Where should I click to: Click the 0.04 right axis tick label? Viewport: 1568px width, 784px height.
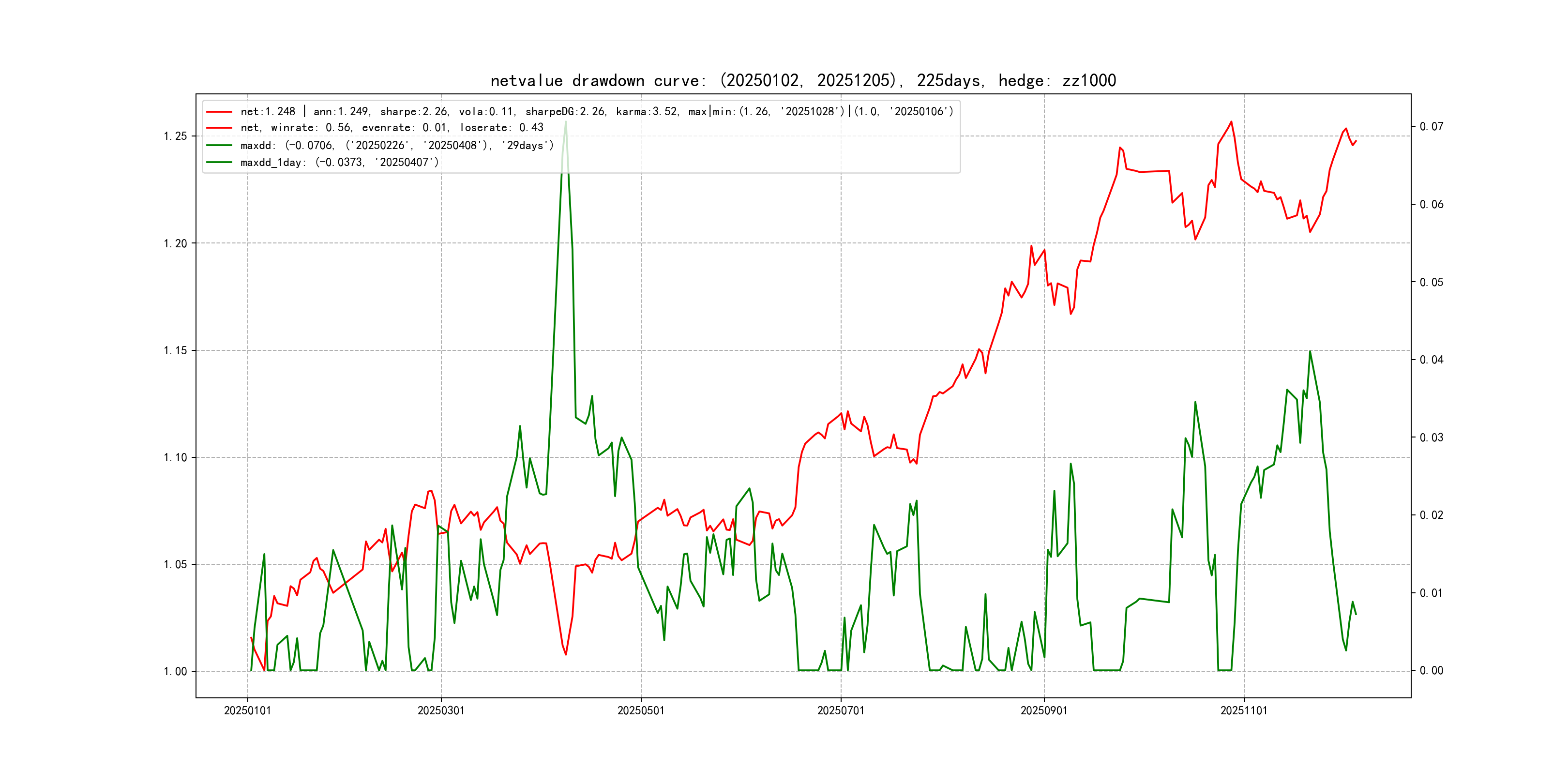[x=1431, y=360]
